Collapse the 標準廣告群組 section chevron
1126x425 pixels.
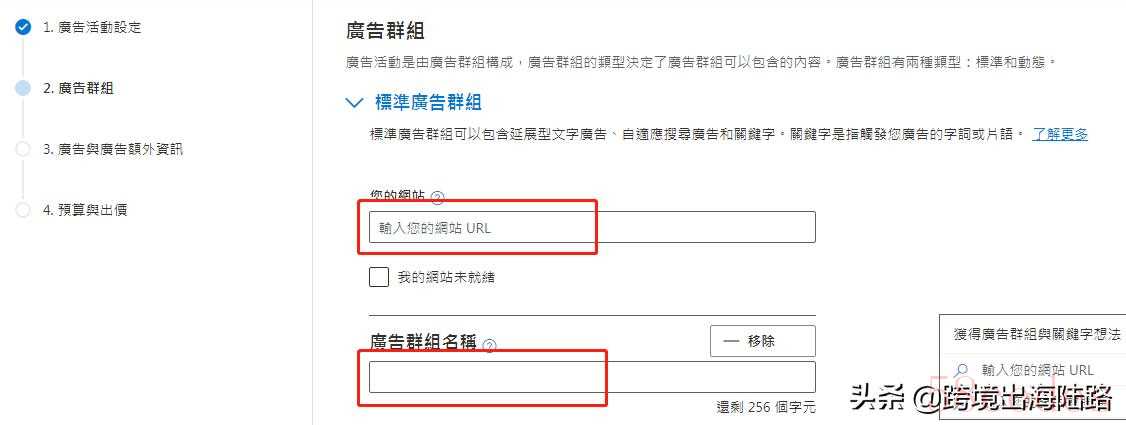[x=353, y=102]
